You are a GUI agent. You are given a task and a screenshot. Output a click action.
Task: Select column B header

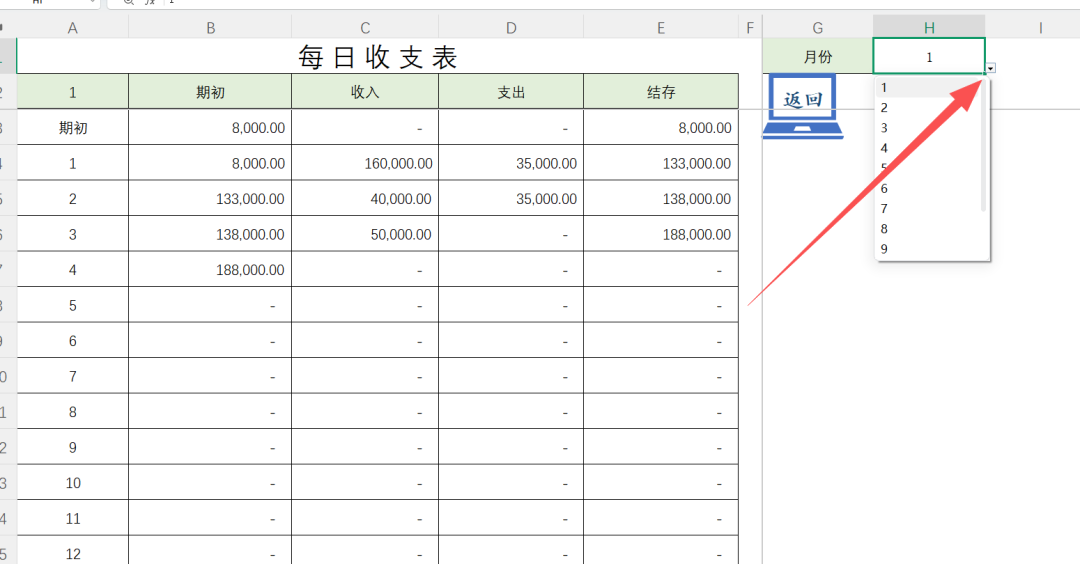[x=210, y=28]
